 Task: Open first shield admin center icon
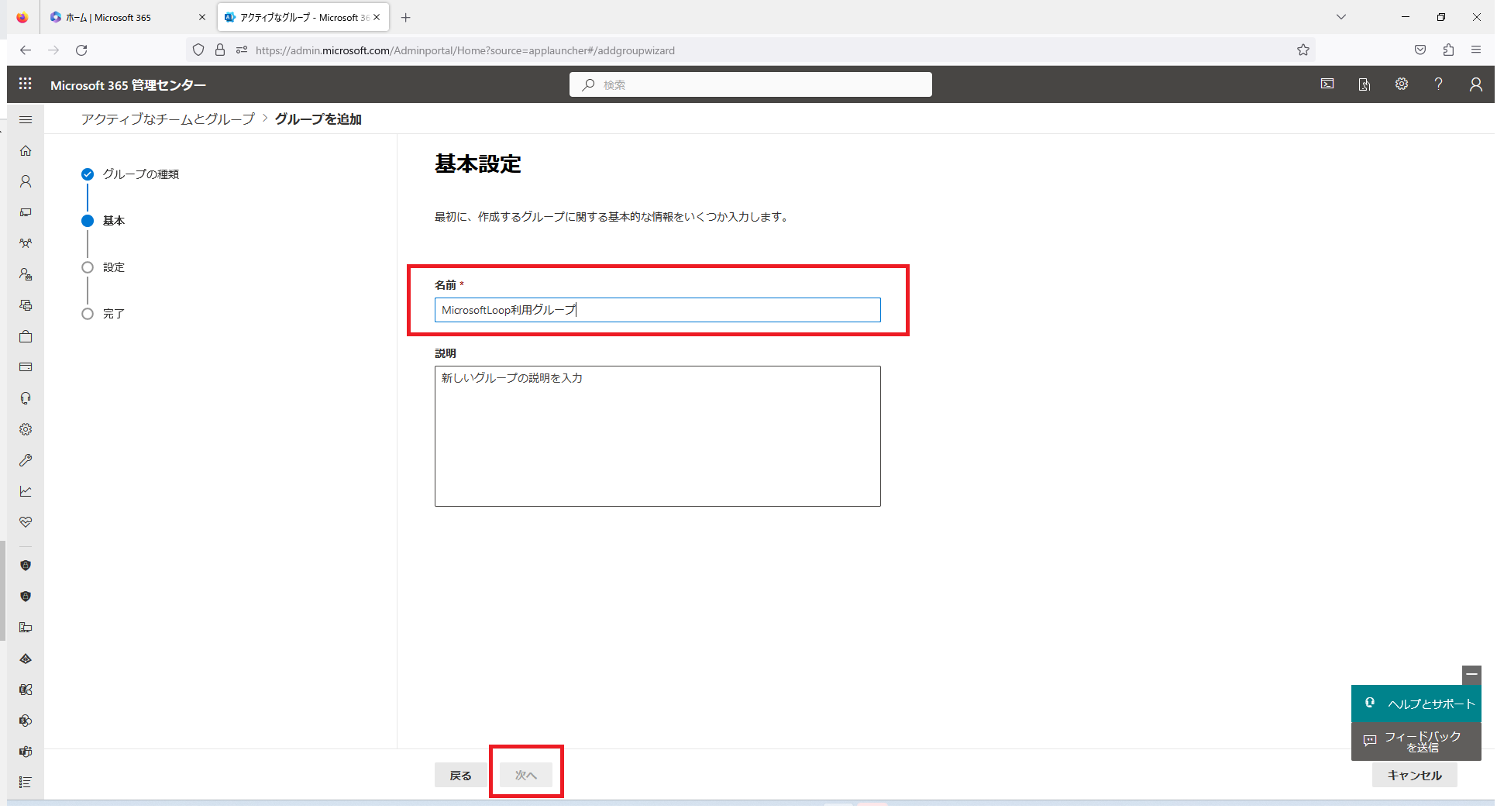point(26,566)
